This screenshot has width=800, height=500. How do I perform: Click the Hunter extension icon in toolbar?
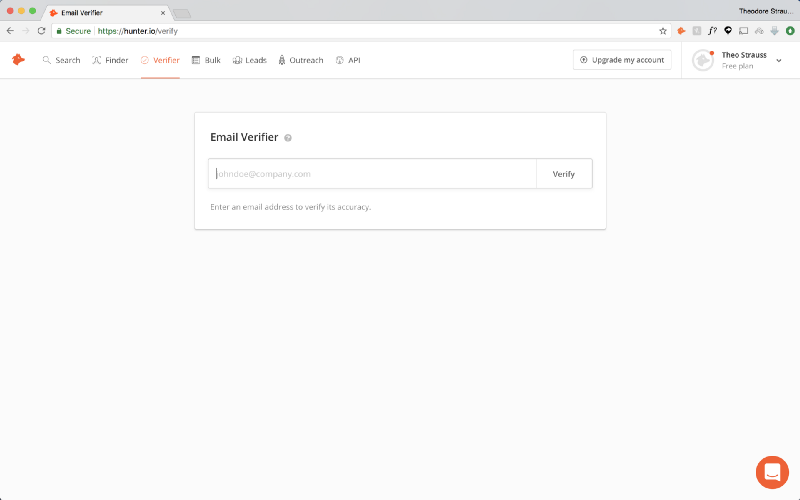point(682,31)
